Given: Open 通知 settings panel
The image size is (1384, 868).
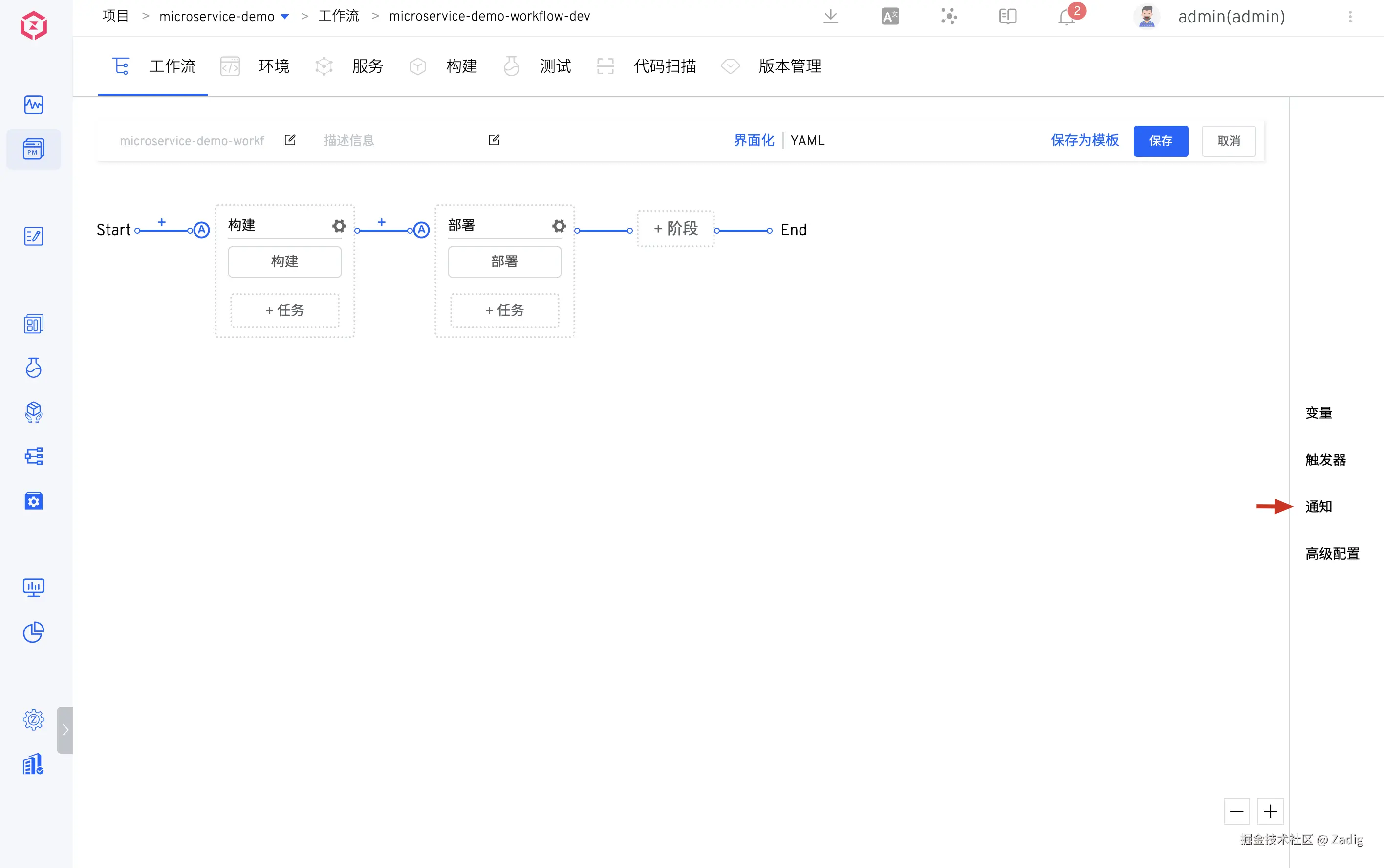Looking at the screenshot, I should [1319, 506].
